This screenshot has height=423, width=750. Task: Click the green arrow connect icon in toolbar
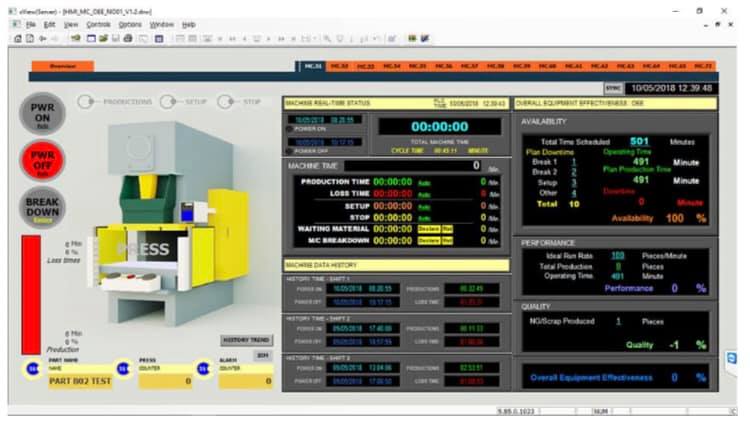pyautogui.click(x=76, y=38)
